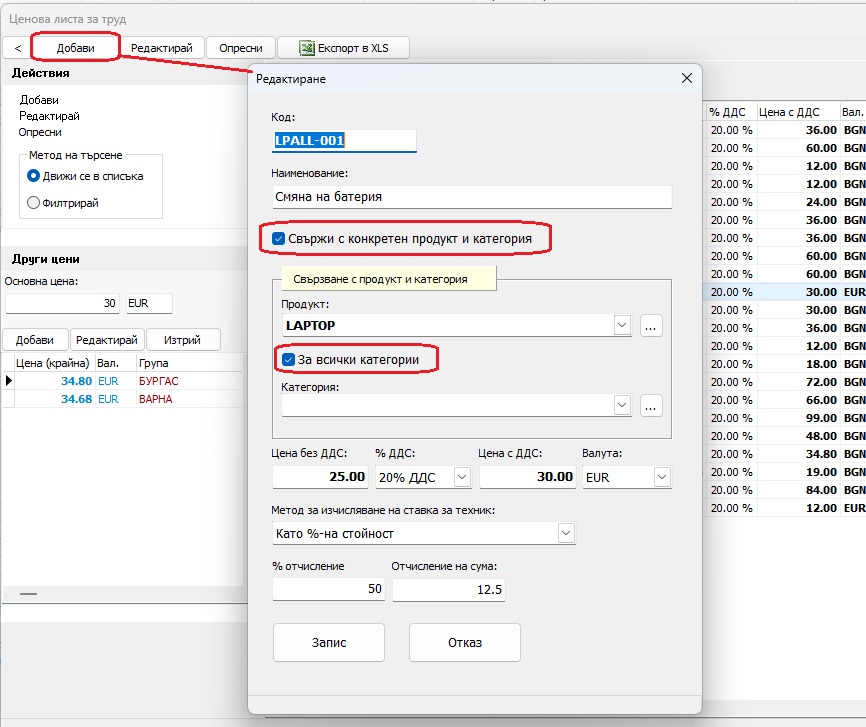Expand the Валута dropdown showing EUR
This screenshot has width=866, height=727.
click(662, 477)
